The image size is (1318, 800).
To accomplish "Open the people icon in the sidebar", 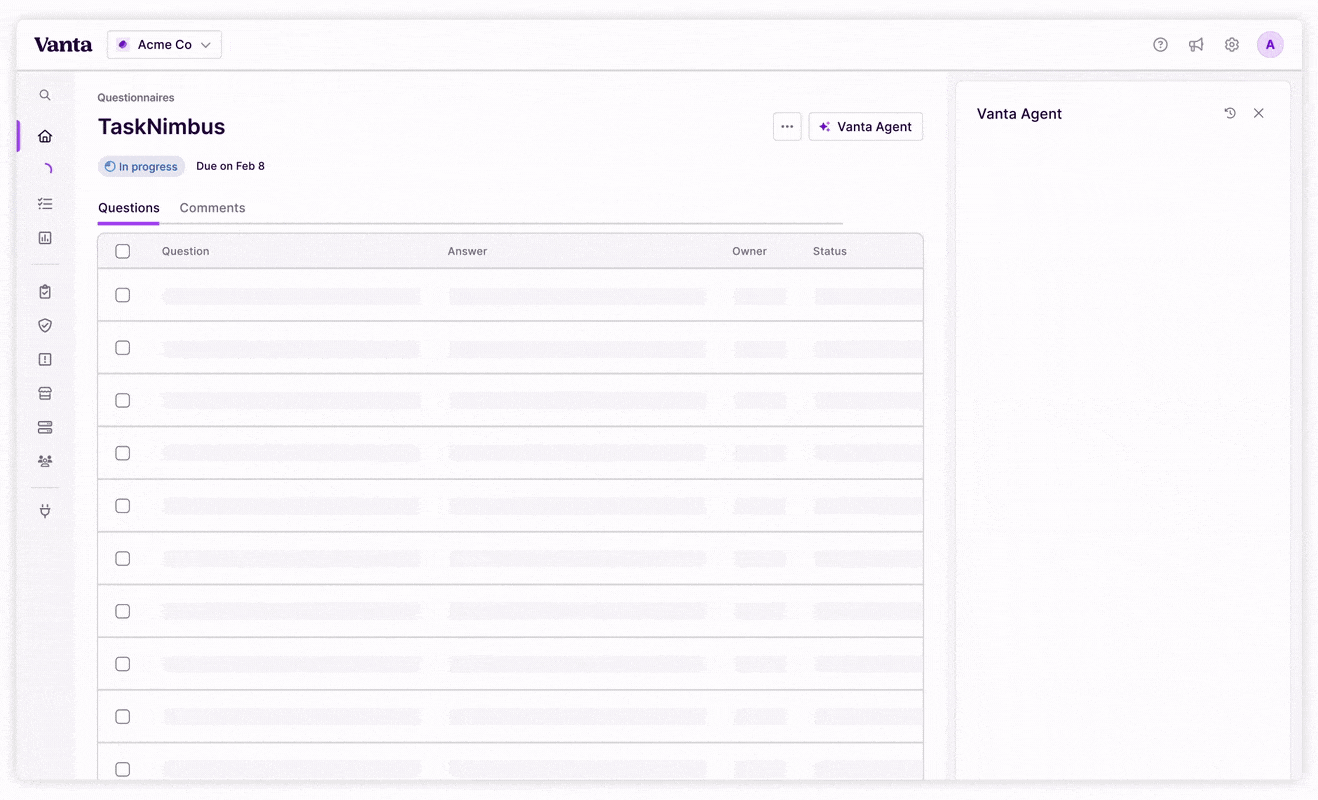I will 45,462.
